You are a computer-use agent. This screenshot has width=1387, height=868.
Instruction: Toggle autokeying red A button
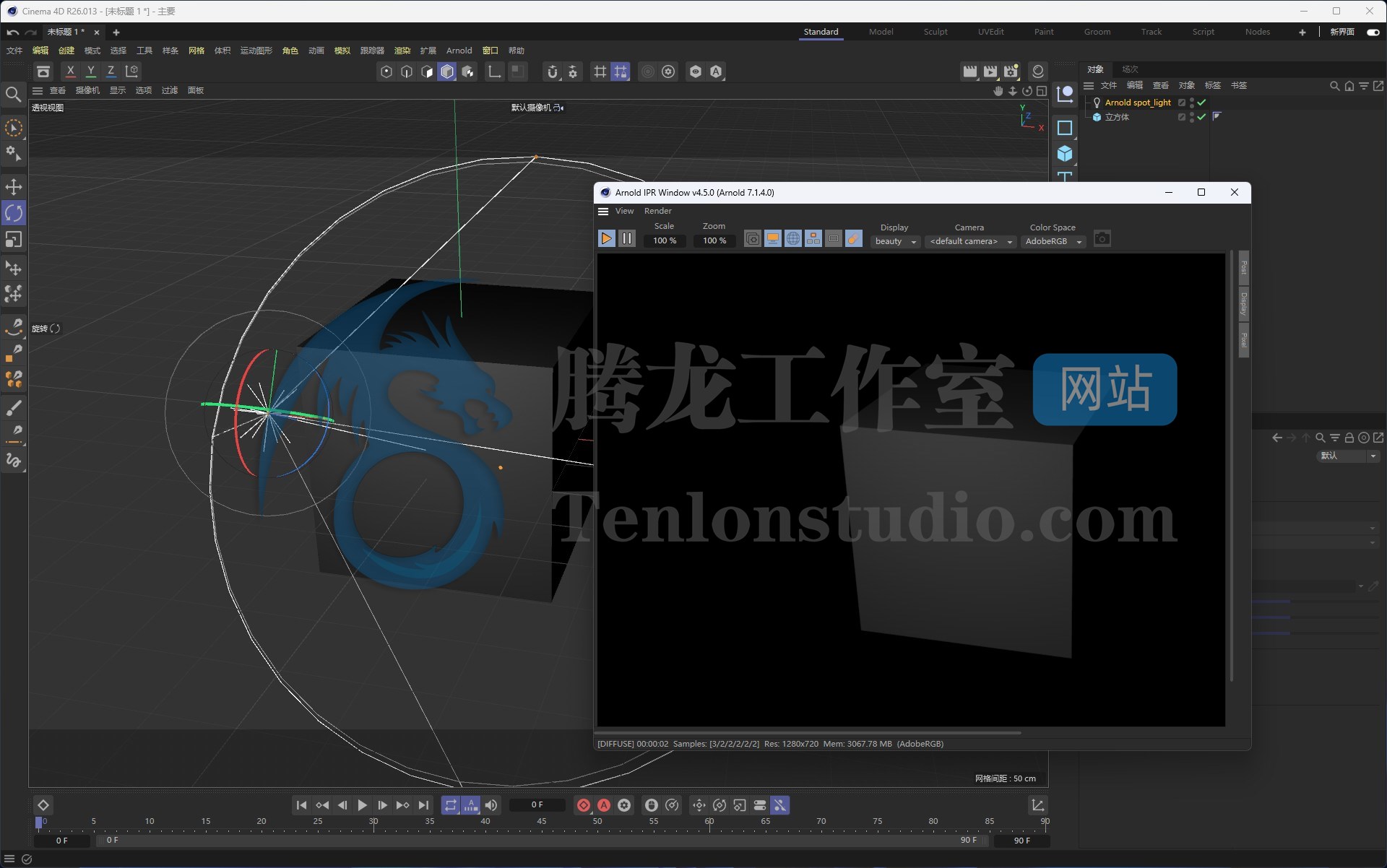[x=604, y=805]
